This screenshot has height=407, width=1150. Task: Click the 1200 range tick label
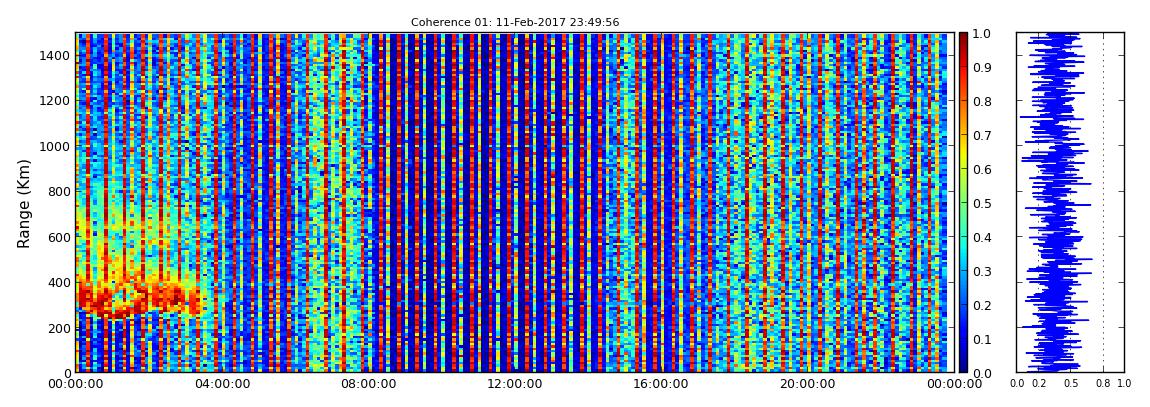click(x=54, y=100)
